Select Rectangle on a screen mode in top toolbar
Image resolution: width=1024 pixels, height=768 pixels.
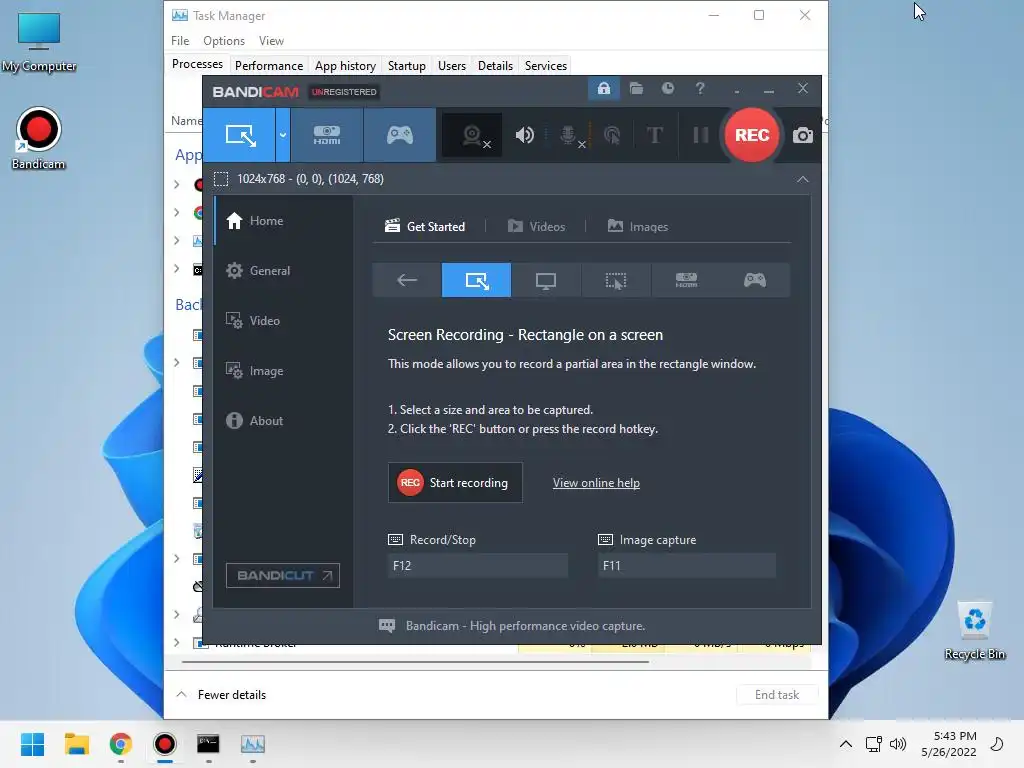click(x=240, y=135)
